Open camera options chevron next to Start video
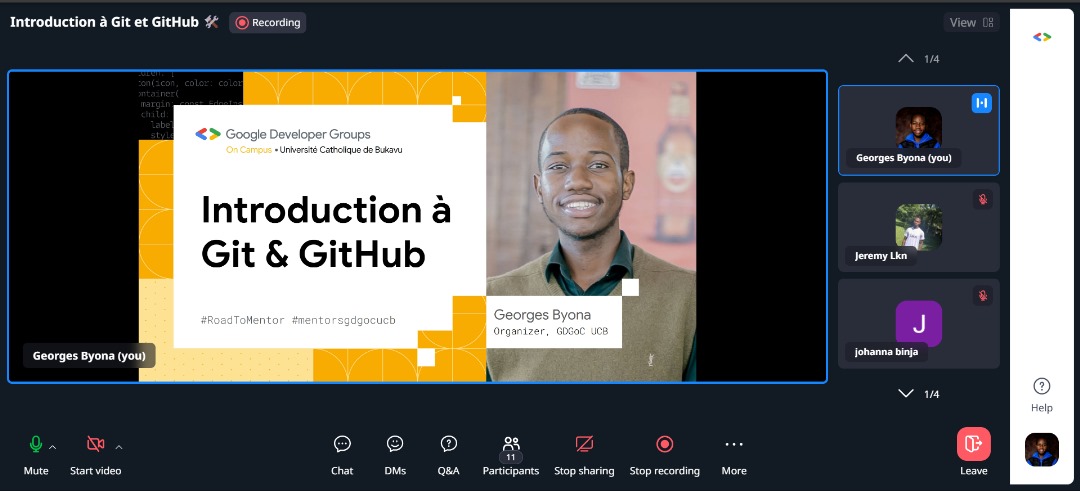The image size is (1080, 491). pos(118,447)
